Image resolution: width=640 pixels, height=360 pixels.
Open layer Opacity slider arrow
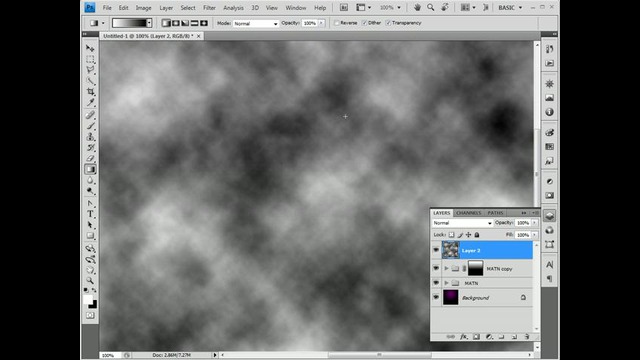click(534, 223)
